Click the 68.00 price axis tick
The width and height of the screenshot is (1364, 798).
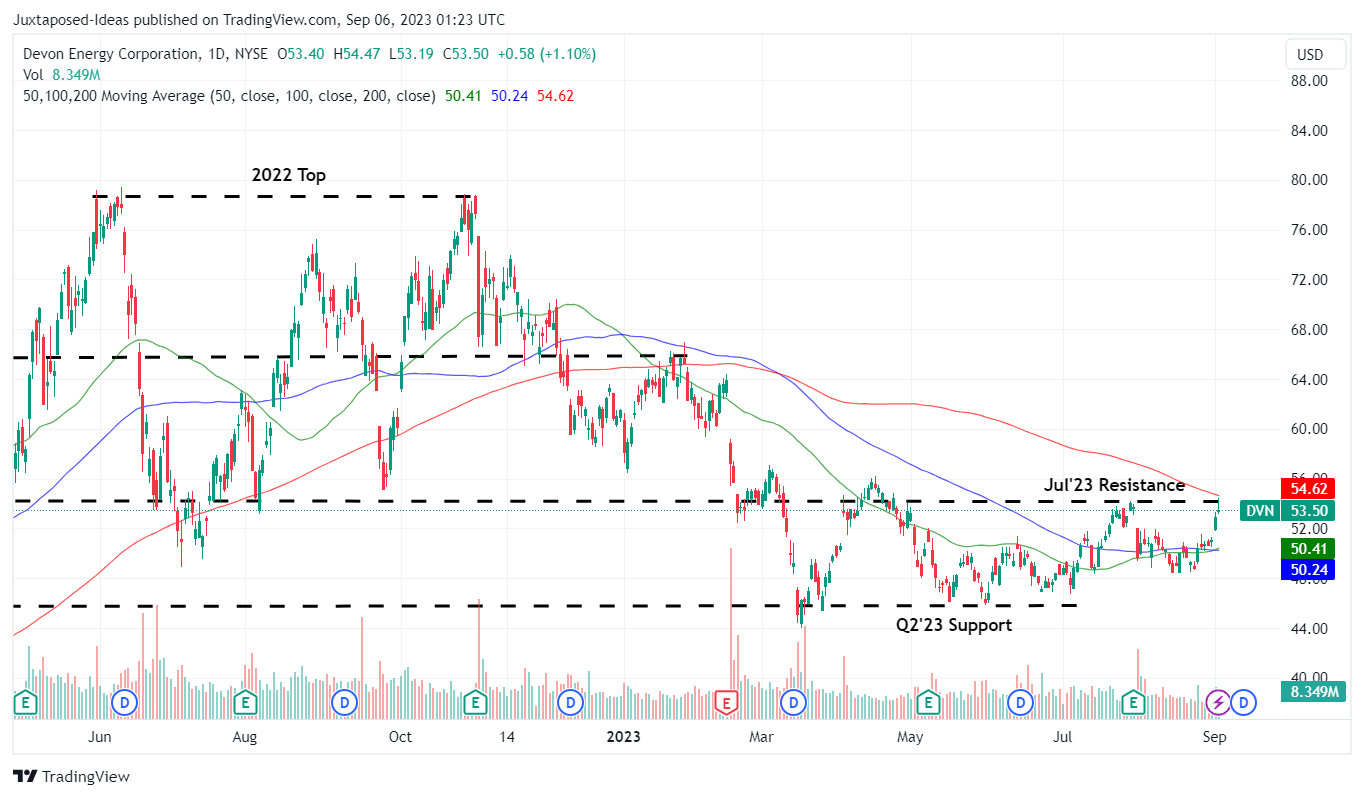1309,329
